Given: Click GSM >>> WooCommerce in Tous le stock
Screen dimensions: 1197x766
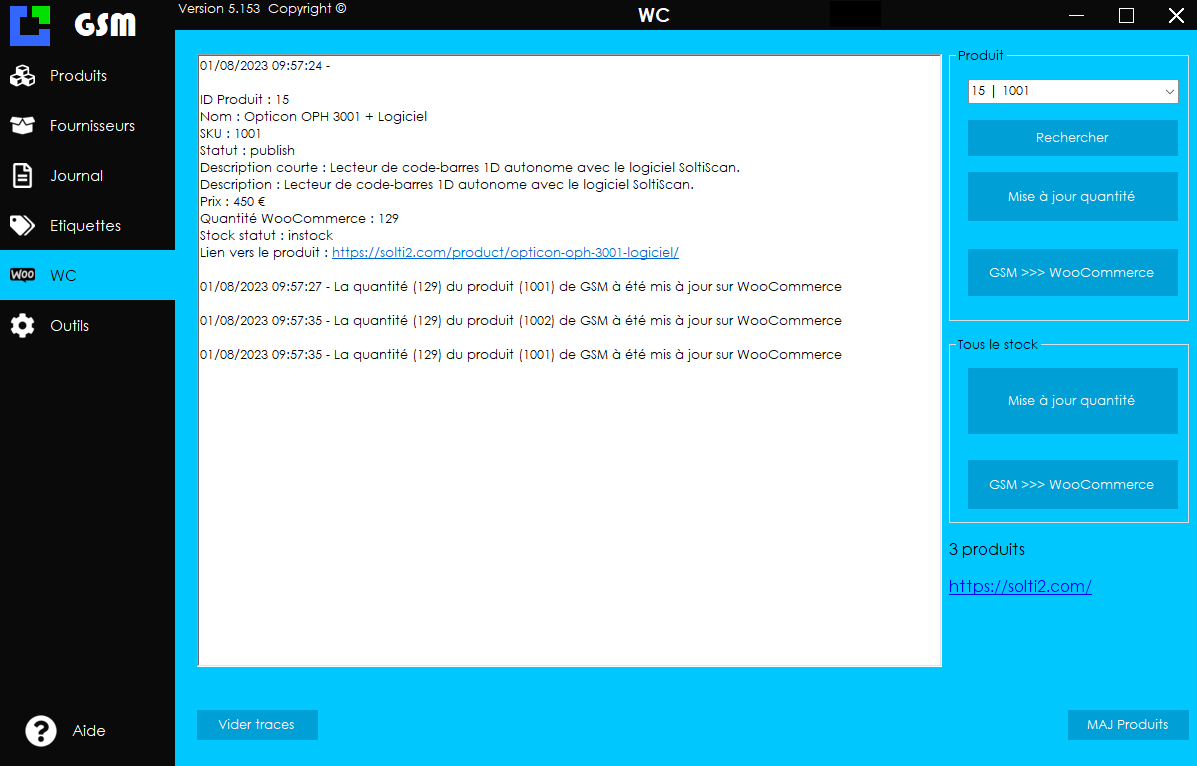Looking at the screenshot, I should [1073, 484].
